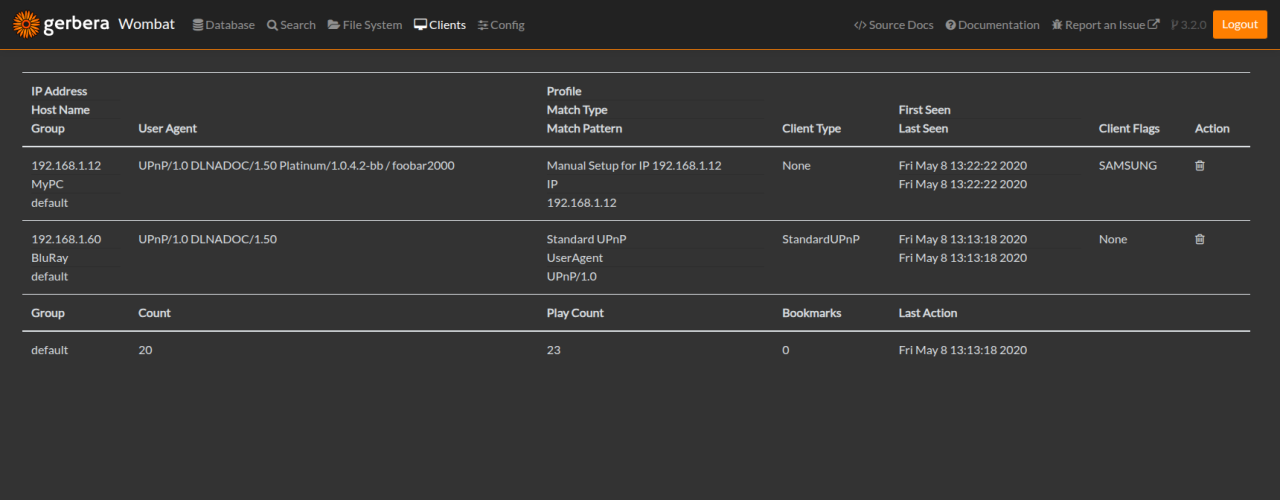This screenshot has height=500, width=1280.
Task: Click the Client Flags column header
Action: [1129, 129]
